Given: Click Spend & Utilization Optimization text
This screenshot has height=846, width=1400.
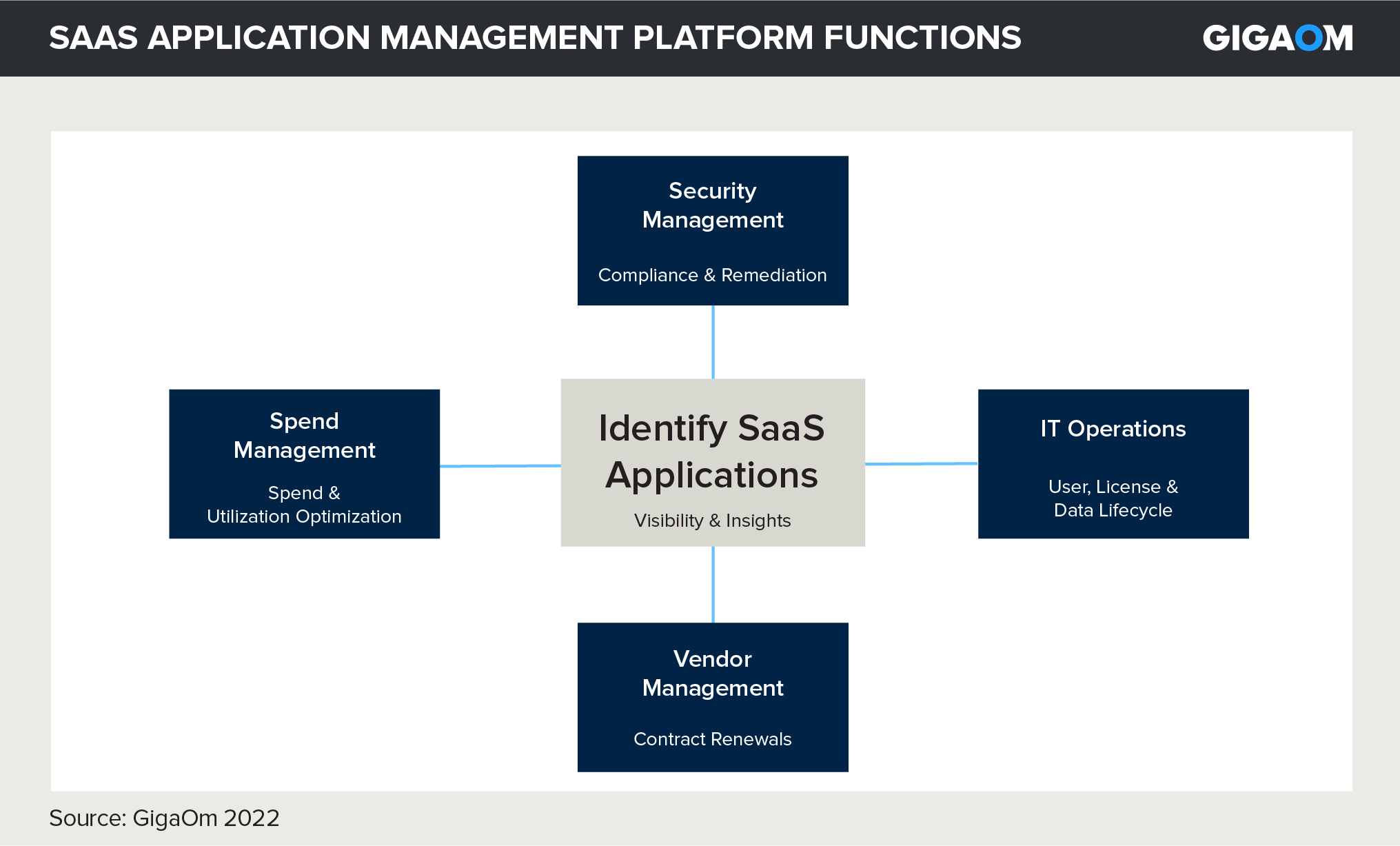Looking at the screenshot, I should (x=304, y=505).
